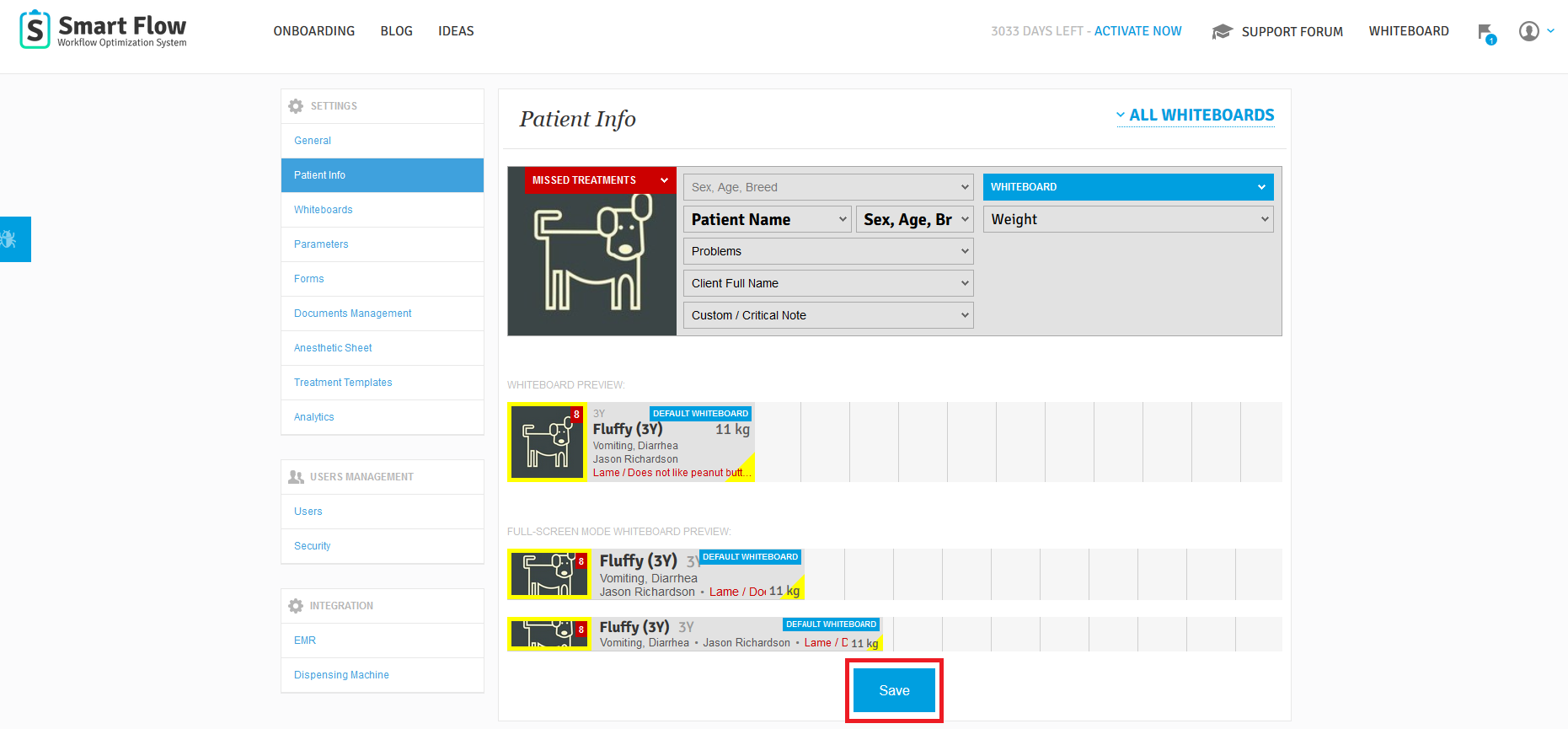Click "Lame / Does not like peanut butt..." note

[x=672, y=473]
